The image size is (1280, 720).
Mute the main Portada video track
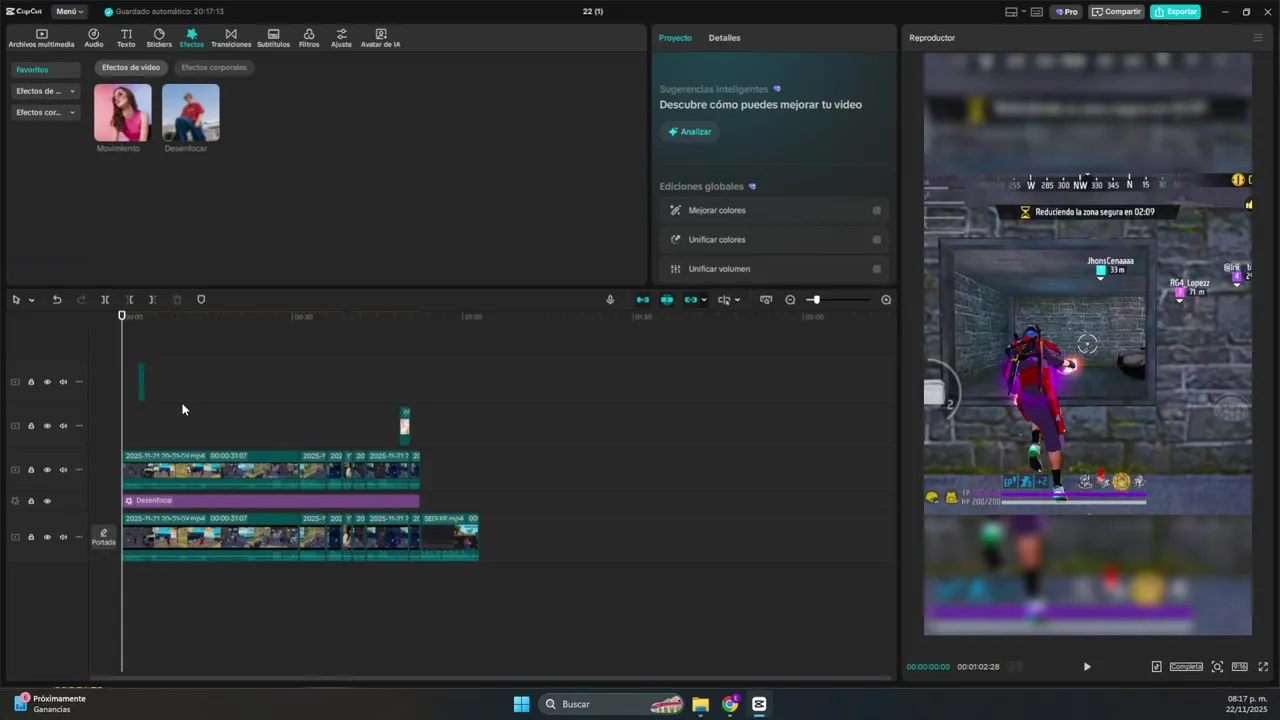click(x=63, y=537)
